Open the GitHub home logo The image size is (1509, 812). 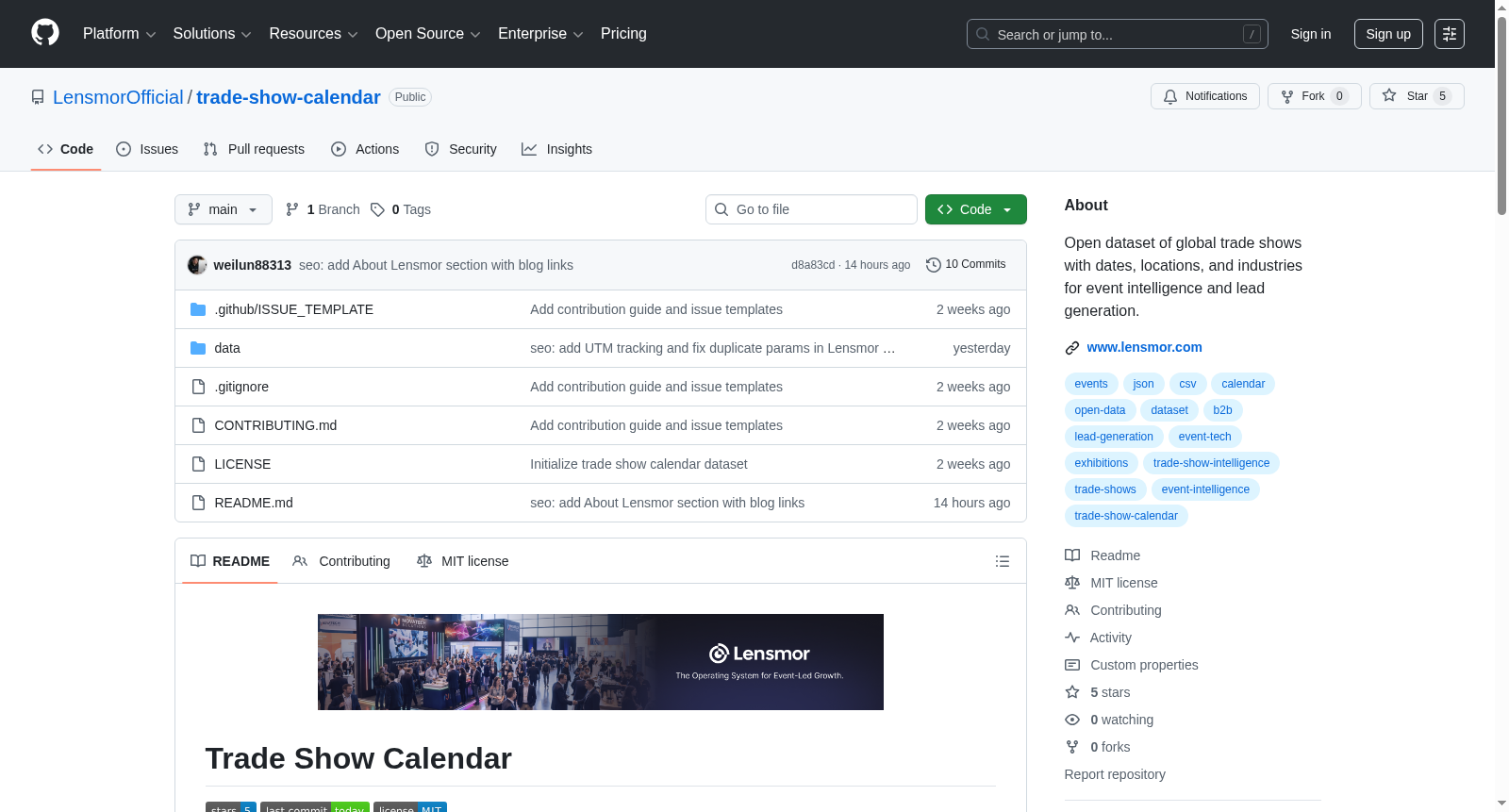click(x=45, y=33)
